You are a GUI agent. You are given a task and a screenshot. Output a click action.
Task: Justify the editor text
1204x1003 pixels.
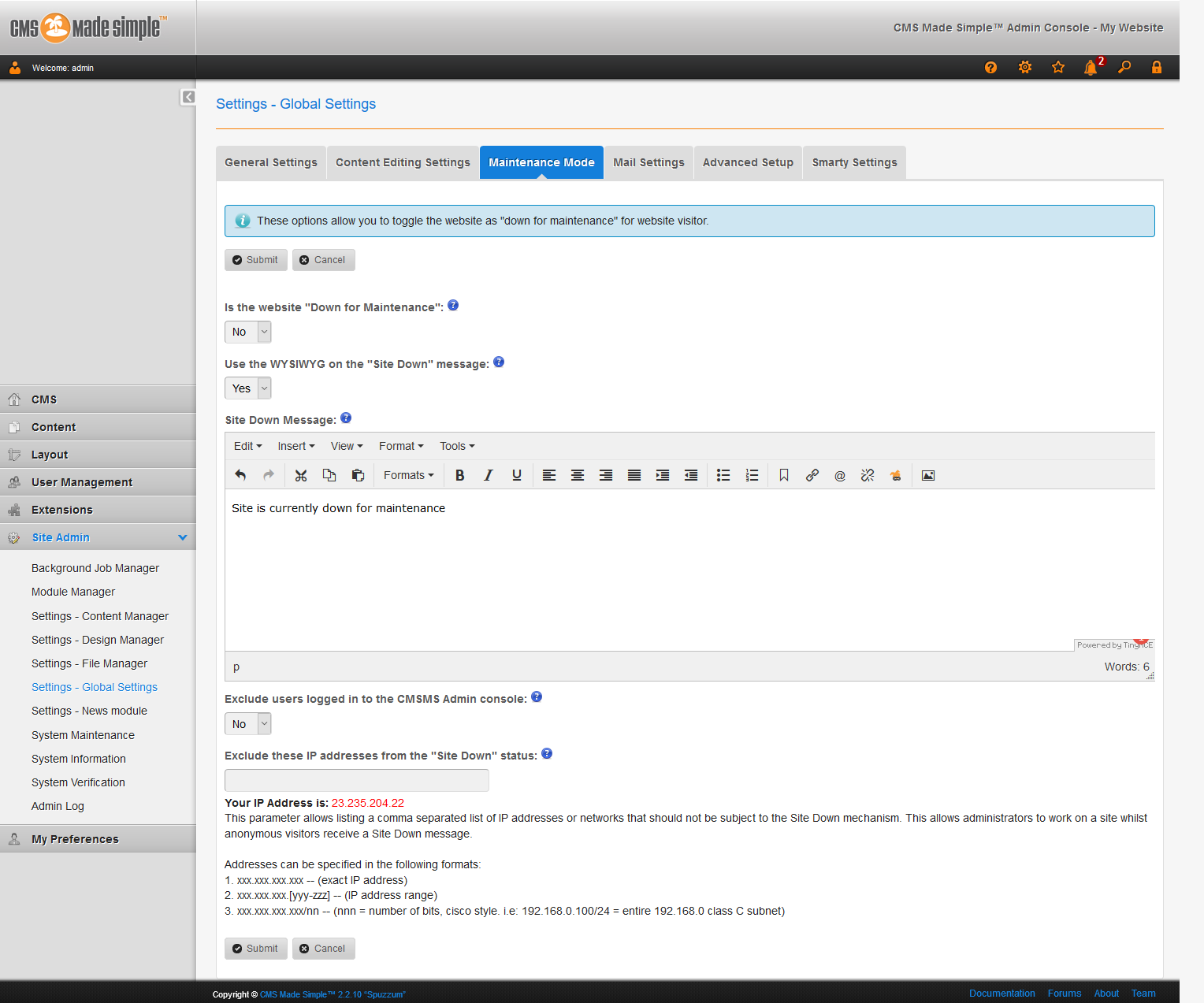634,475
